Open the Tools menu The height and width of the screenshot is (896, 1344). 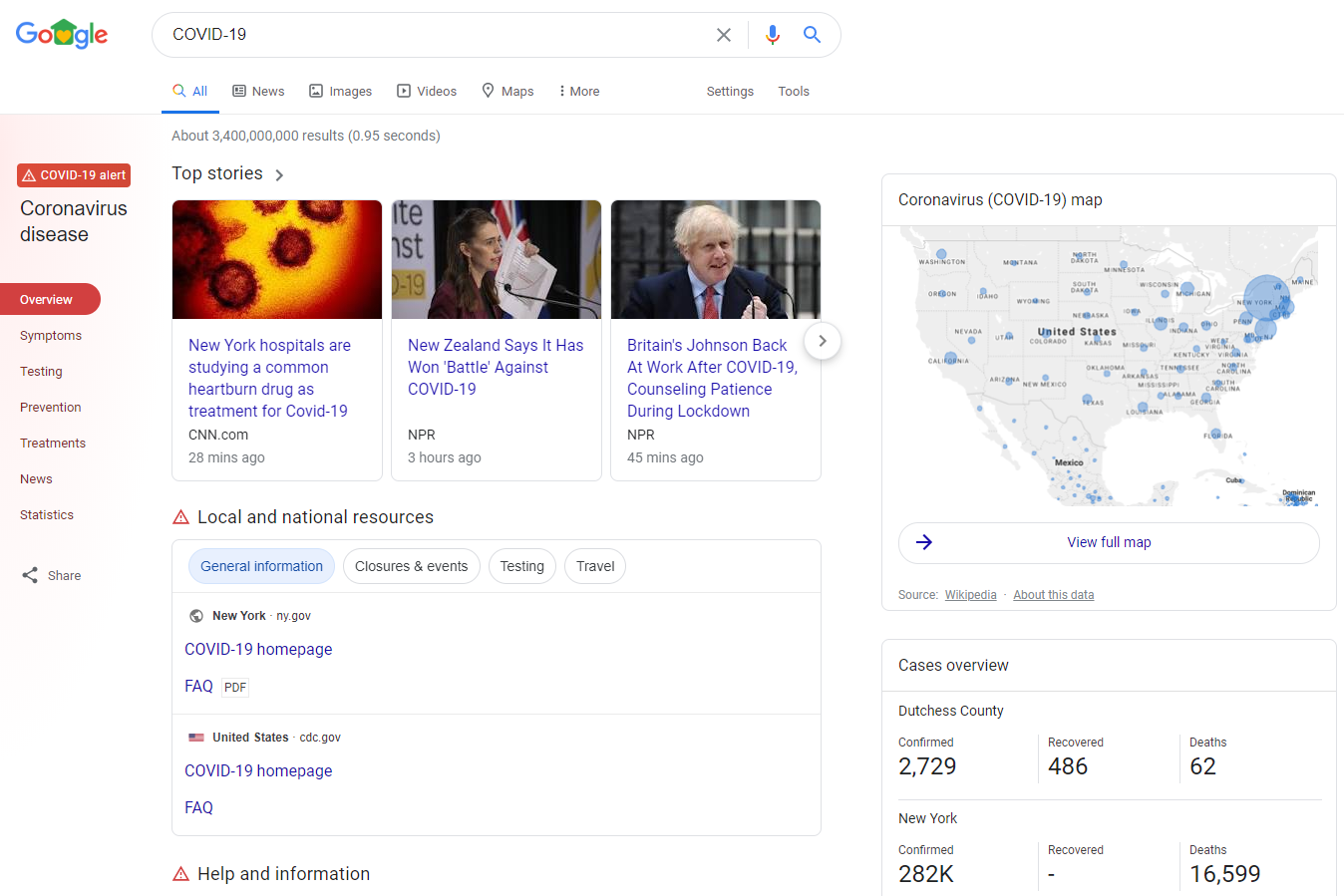coord(794,91)
